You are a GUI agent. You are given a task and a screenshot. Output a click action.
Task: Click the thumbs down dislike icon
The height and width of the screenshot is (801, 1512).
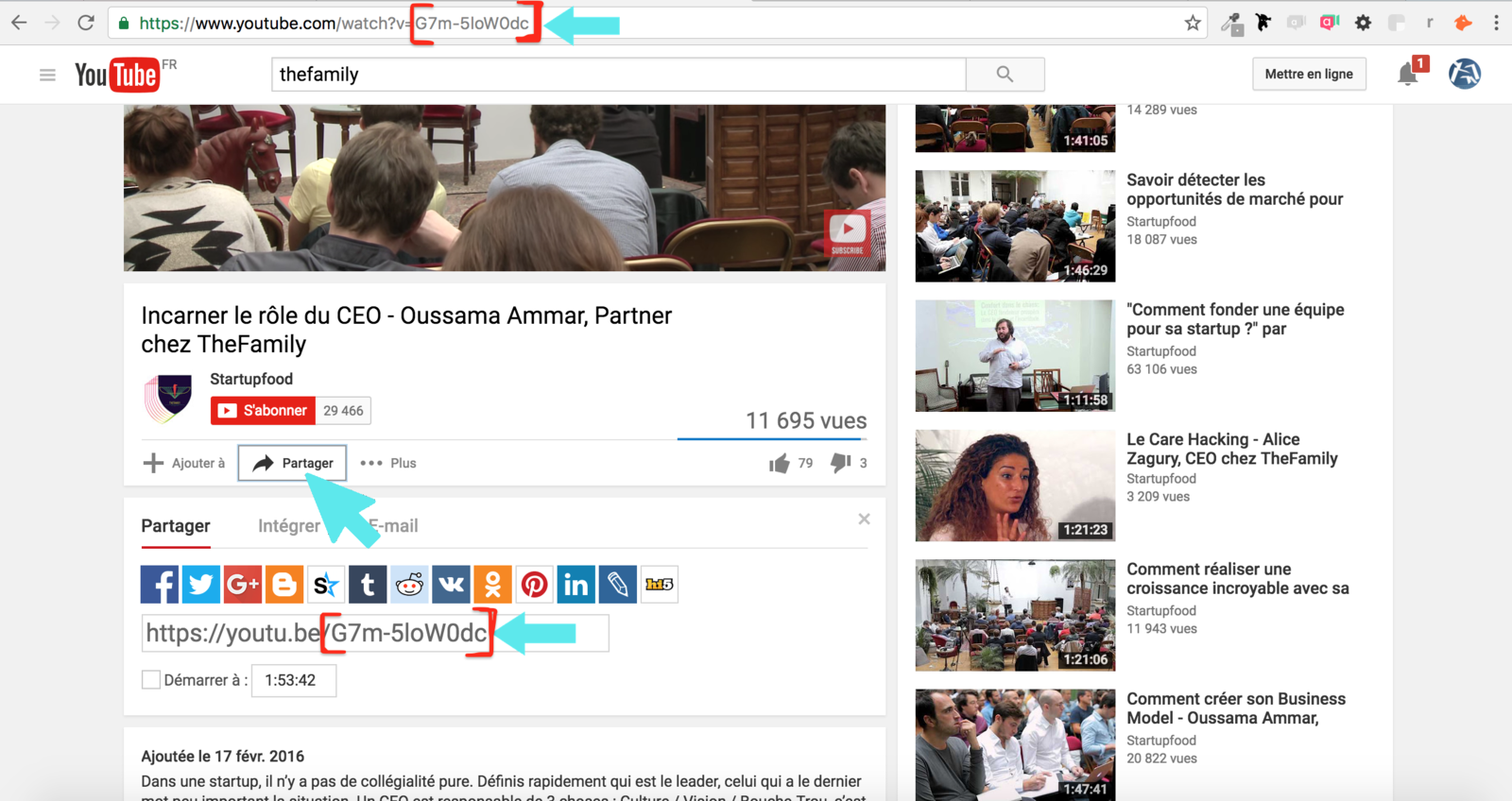[x=840, y=463]
